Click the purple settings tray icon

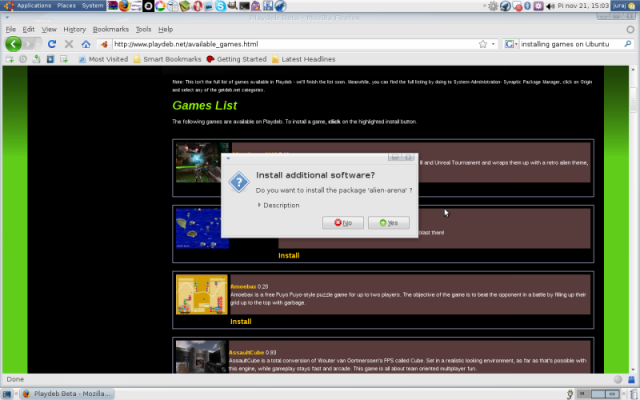(538, 6)
